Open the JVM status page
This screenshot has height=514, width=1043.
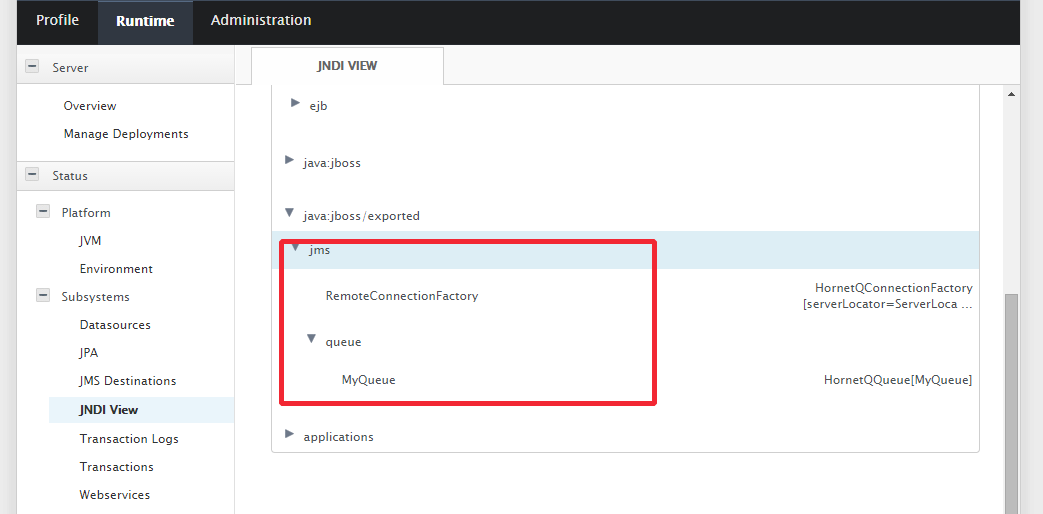click(90, 241)
